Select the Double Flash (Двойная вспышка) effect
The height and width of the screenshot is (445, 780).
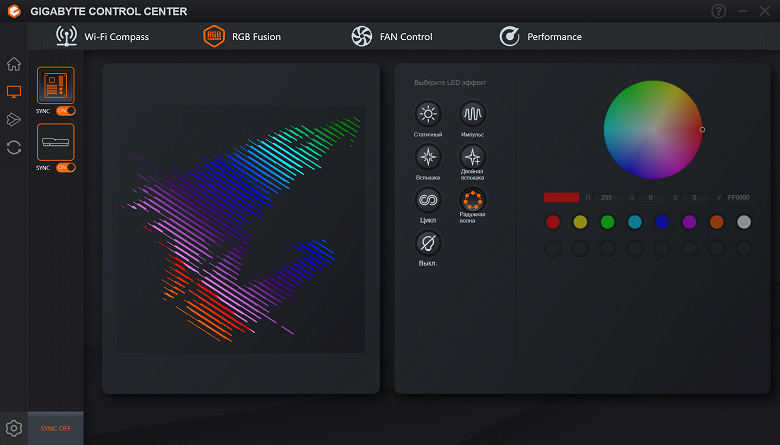[472, 157]
